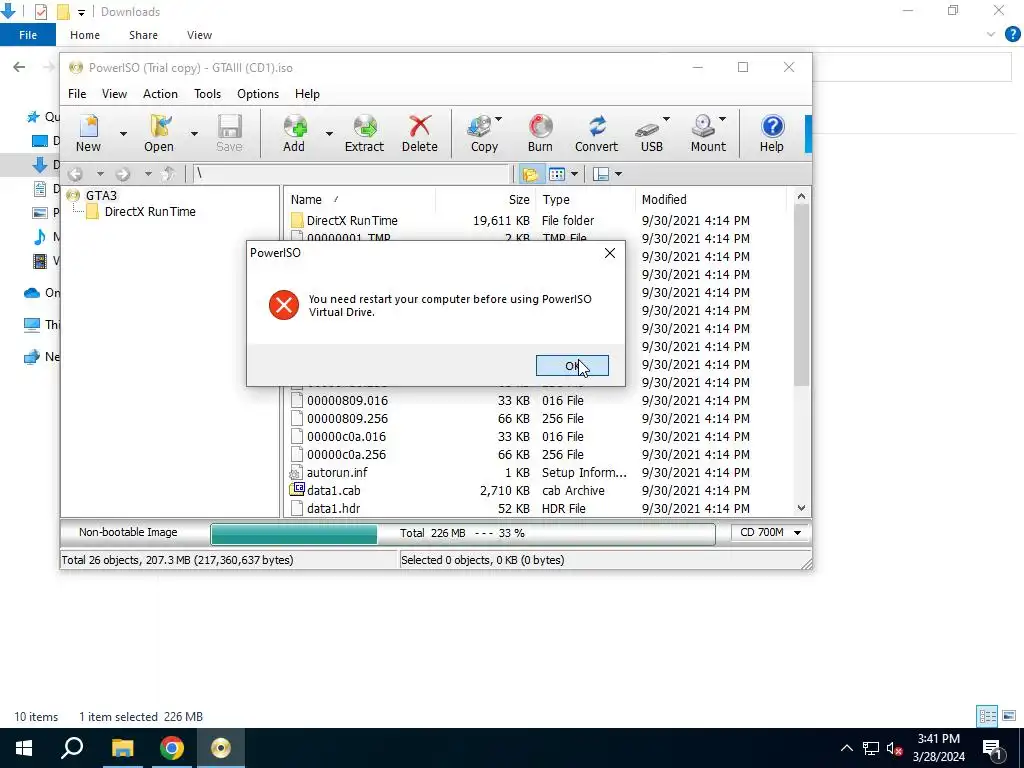
Task: Select the data1.hdr file
Action: point(520,508)
